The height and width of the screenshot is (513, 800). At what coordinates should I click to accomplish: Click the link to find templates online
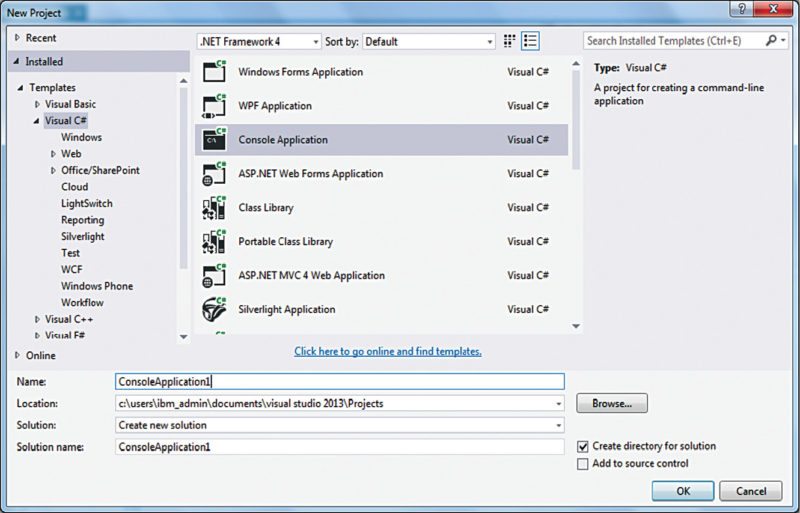click(x=388, y=351)
